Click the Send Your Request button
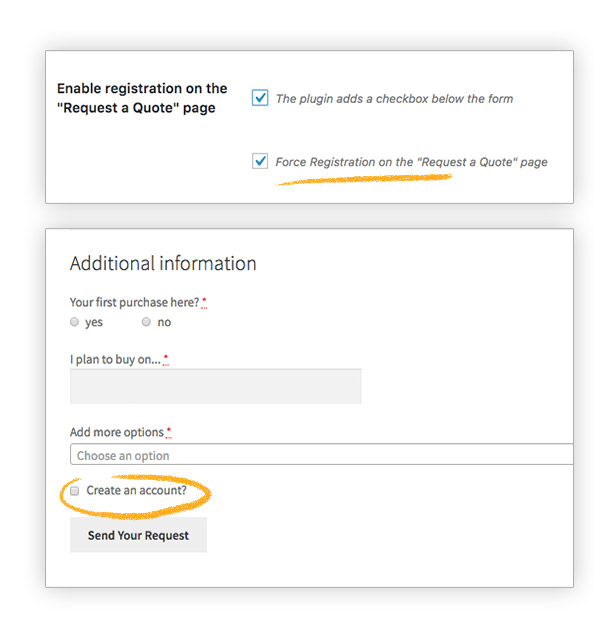This screenshot has height=640, width=602. pos(138,535)
